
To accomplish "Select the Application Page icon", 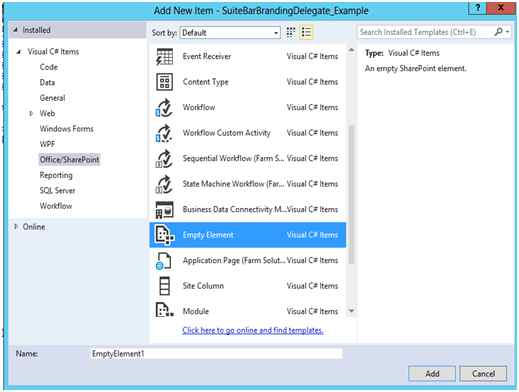I will [x=164, y=261].
